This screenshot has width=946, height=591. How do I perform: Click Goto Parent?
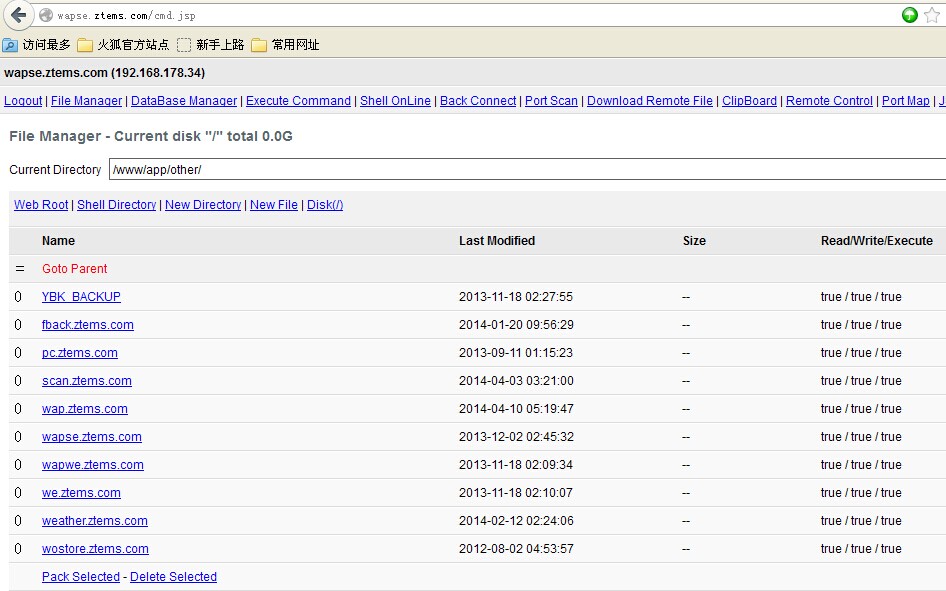[74, 268]
